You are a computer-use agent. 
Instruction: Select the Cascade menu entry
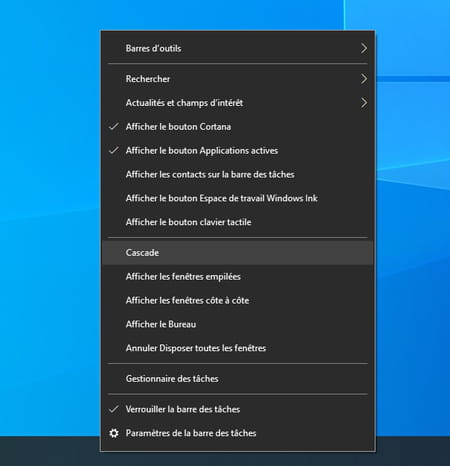tap(238, 253)
